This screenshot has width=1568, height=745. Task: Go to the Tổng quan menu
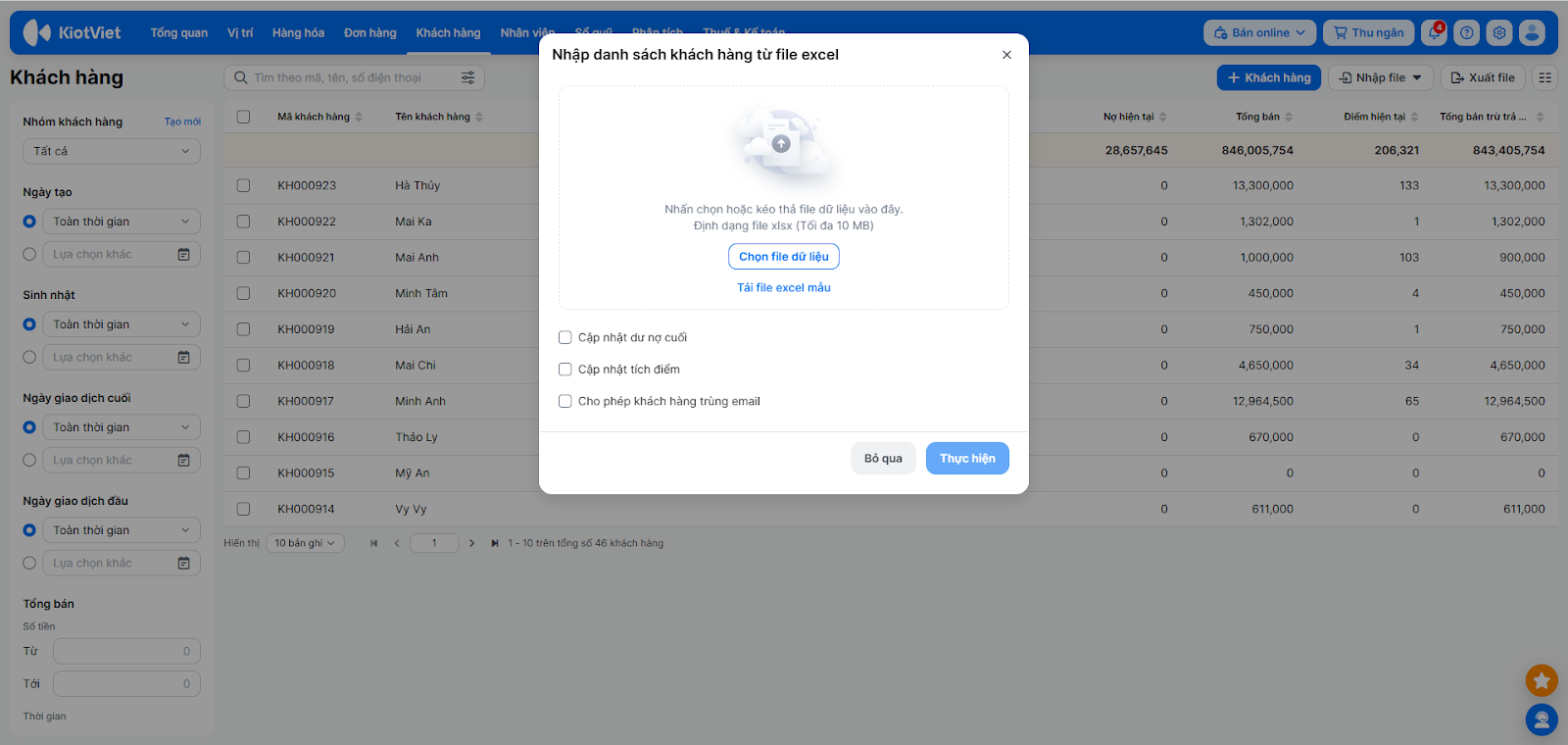coord(178,32)
